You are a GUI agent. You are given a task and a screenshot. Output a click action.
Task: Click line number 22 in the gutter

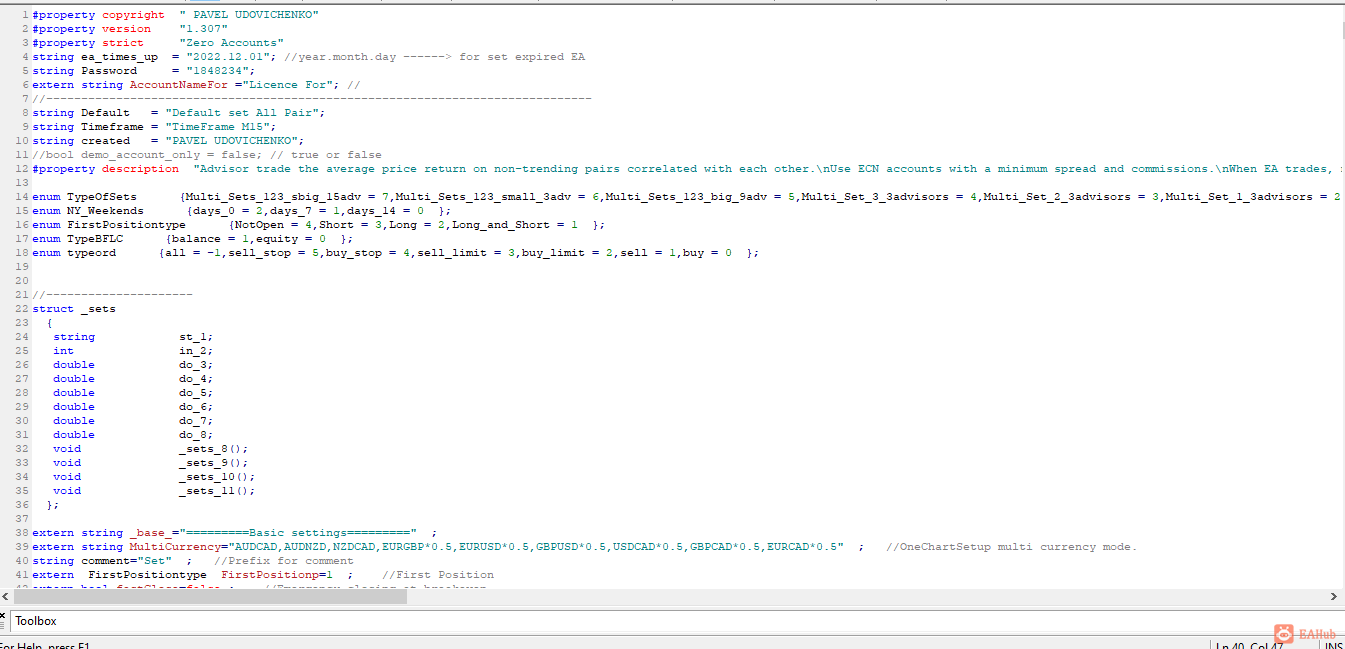[x=22, y=309]
